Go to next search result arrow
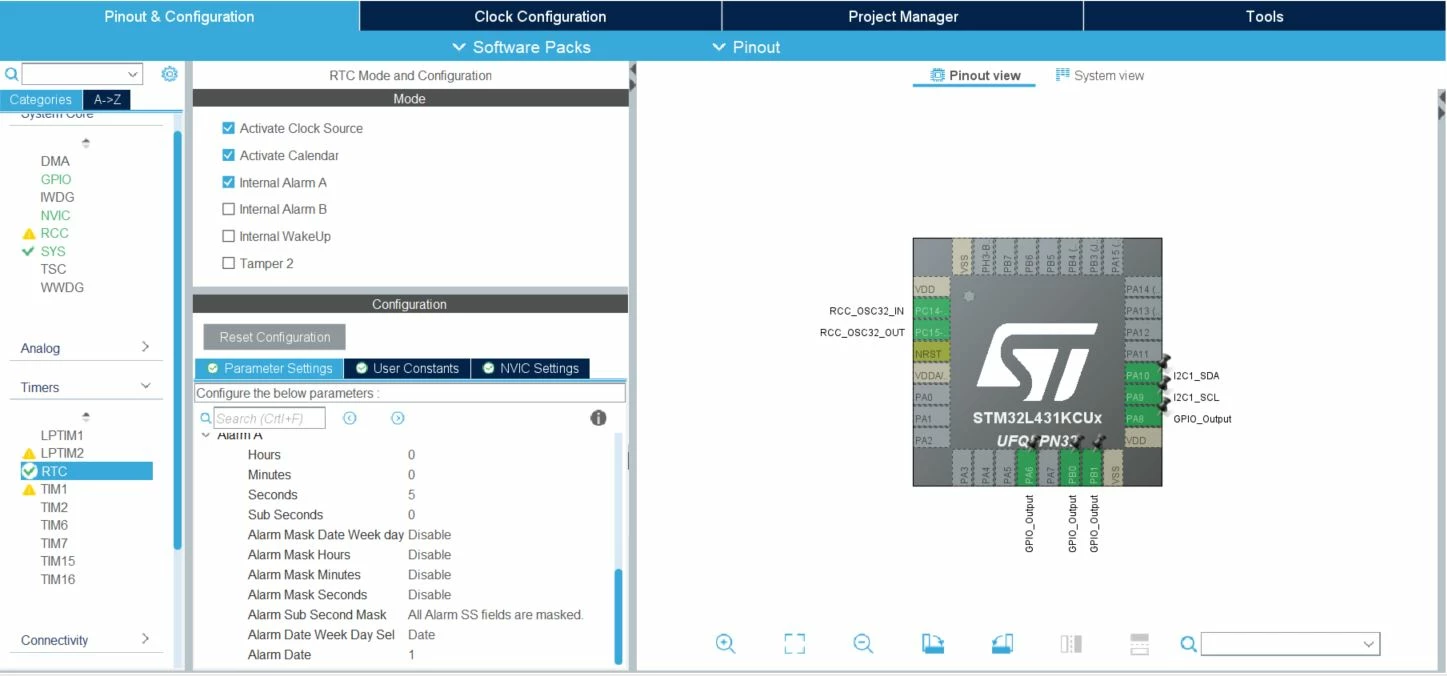Screen dimensions: 1447x676 398,418
